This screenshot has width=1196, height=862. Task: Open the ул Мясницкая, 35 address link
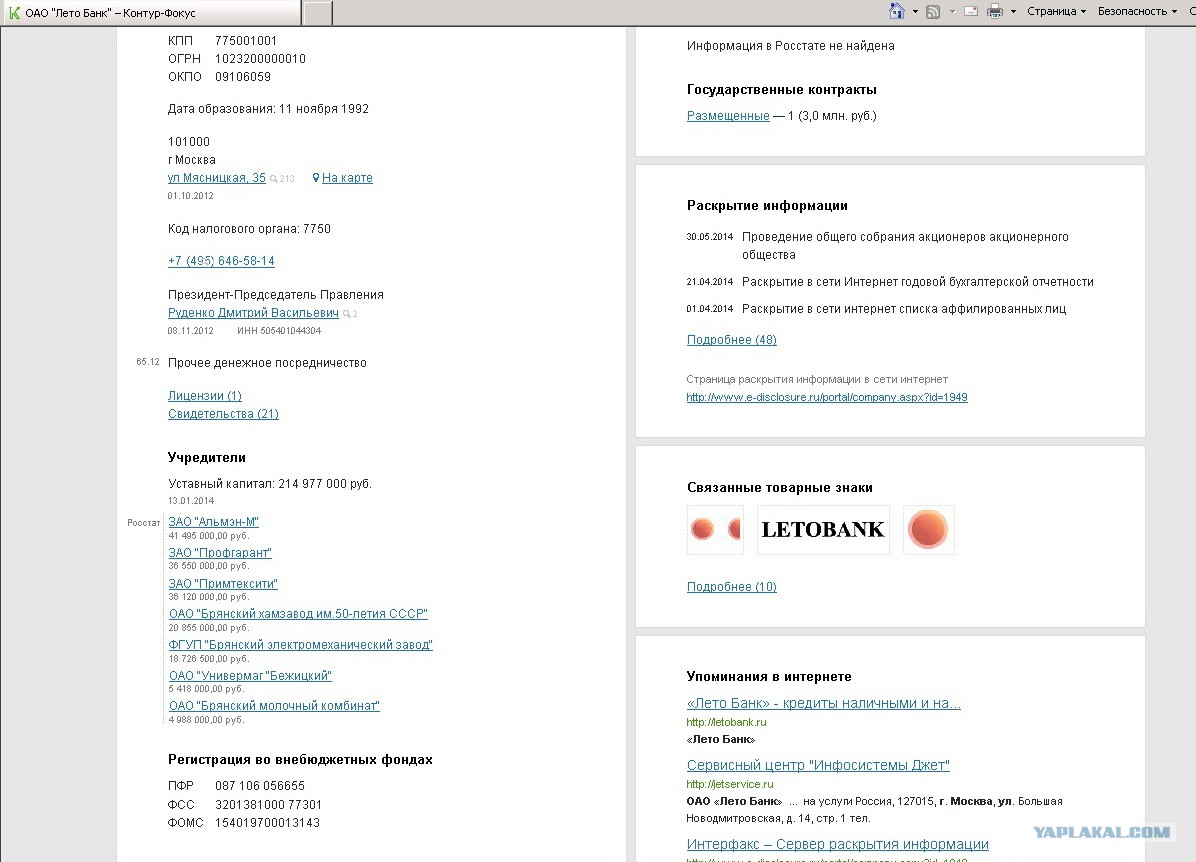(x=217, y=178)
